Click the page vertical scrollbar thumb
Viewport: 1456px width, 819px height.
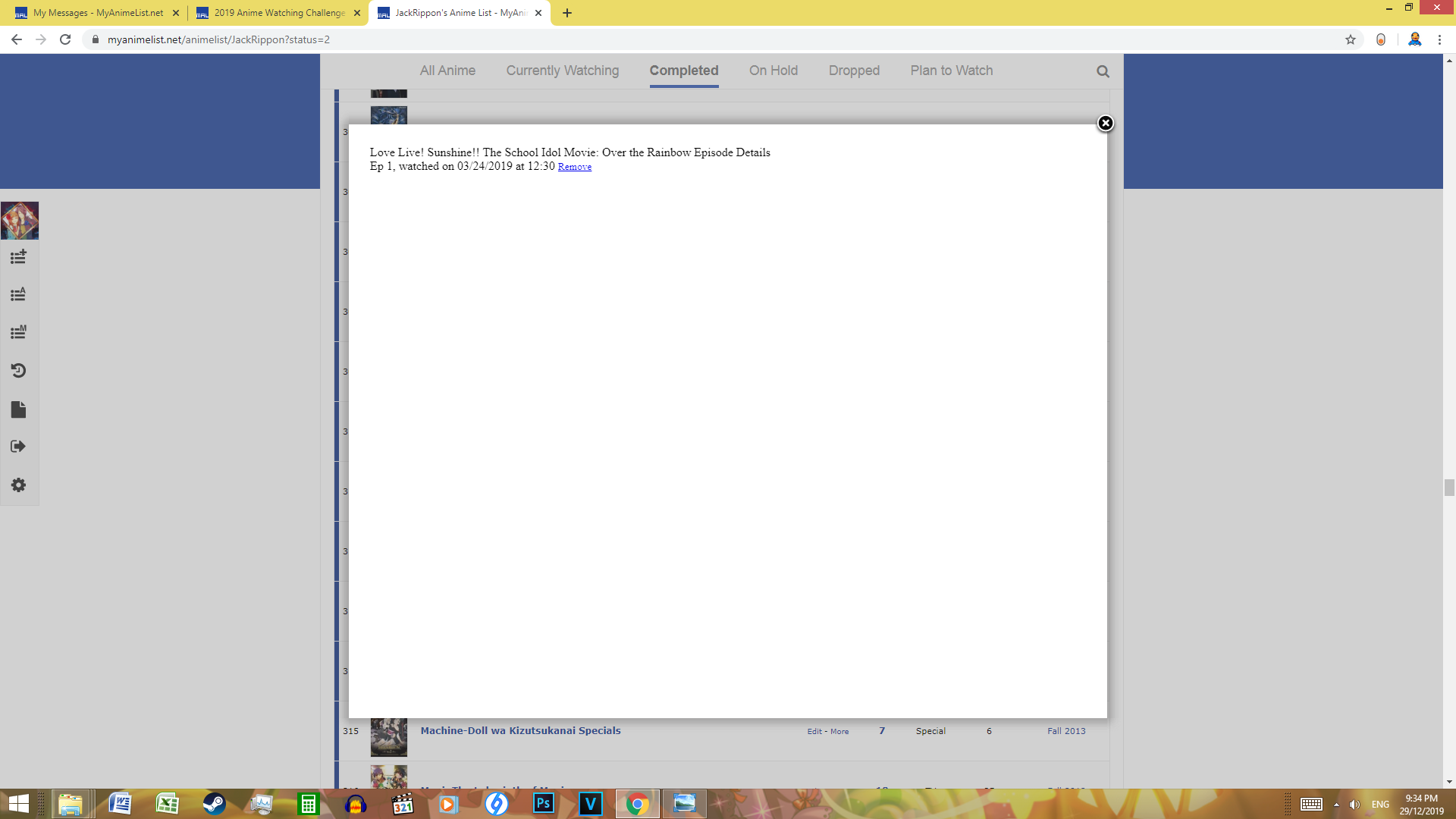[1449, 487]
